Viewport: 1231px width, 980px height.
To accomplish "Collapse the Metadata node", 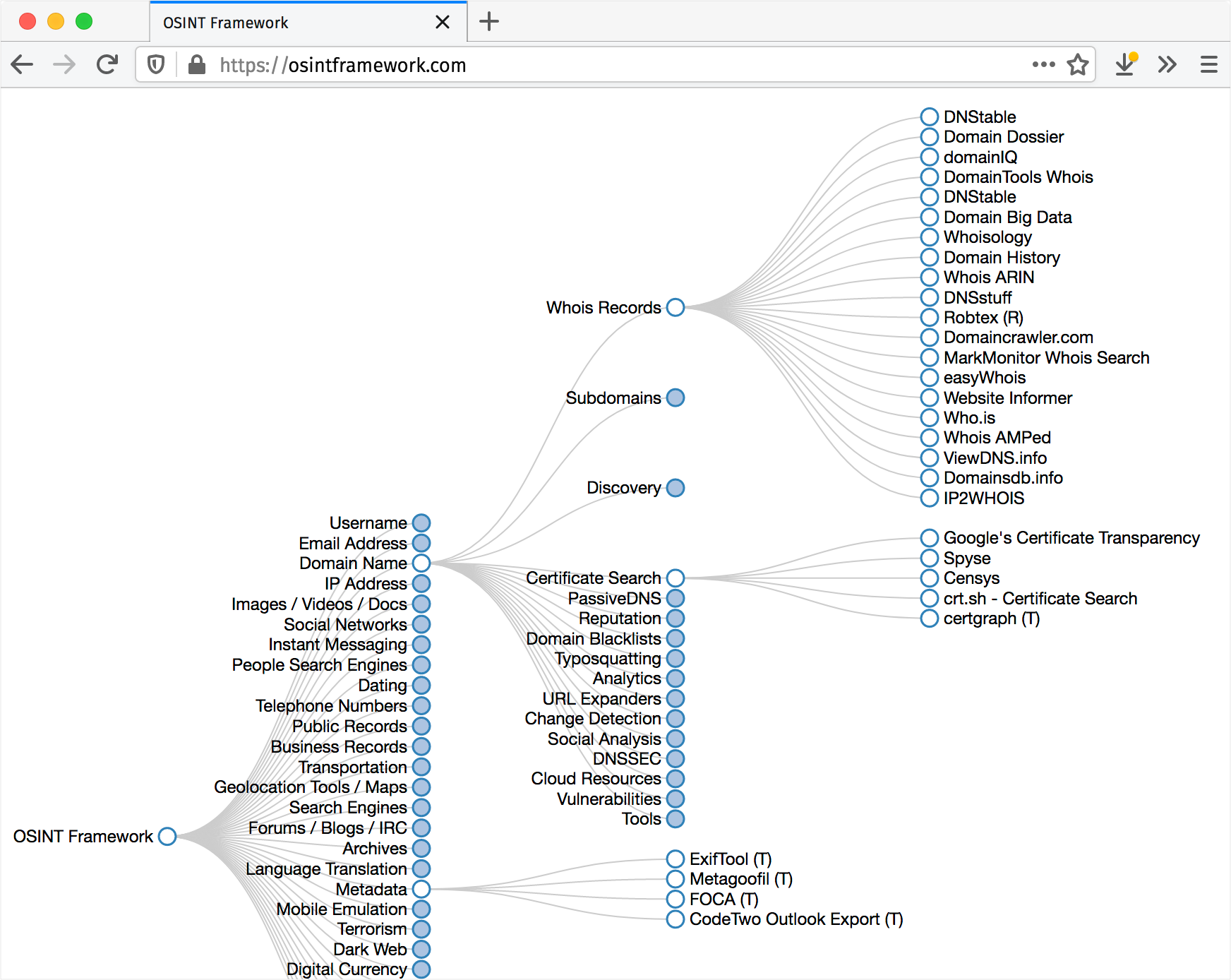I will 421,889.
